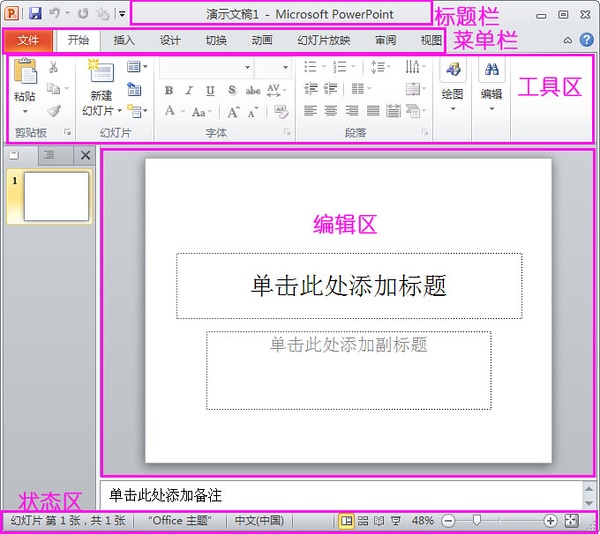Switch to 幻灯片放映 Slide Show tab
This screenshot has height=534, width=600.
click(x=324, y=40)
